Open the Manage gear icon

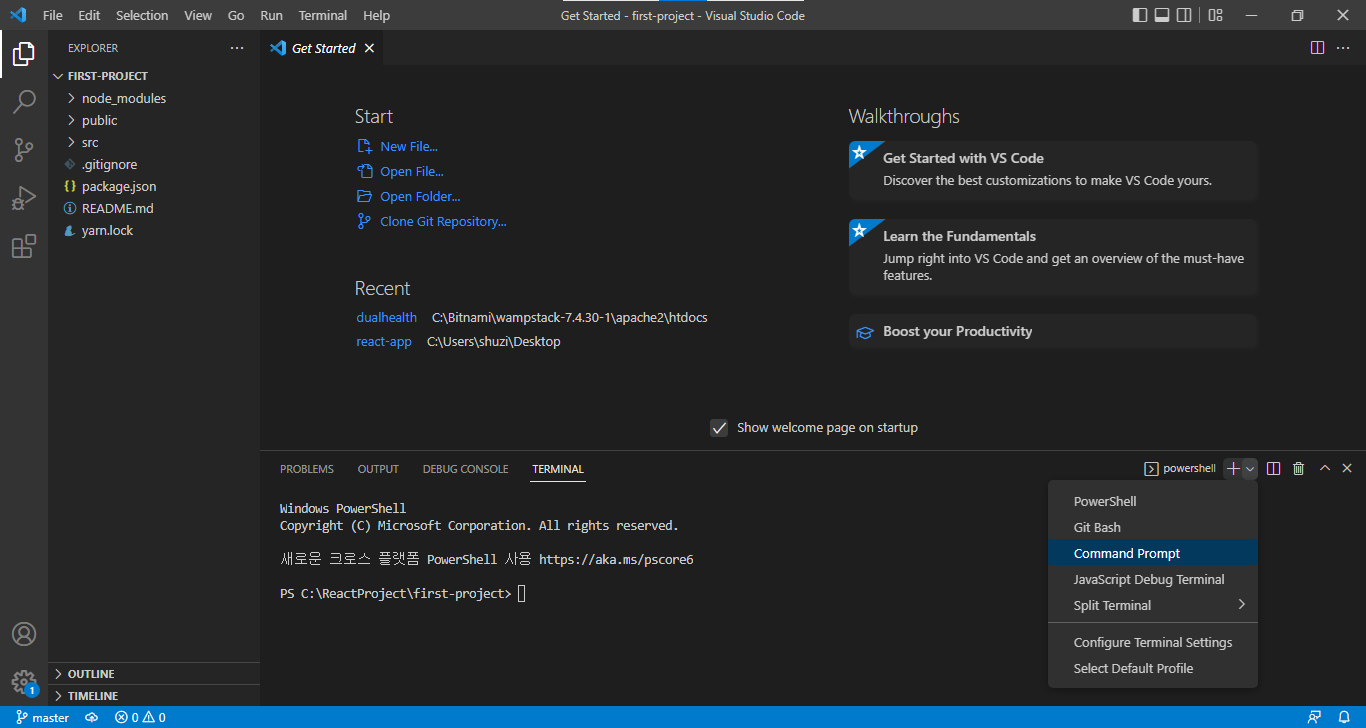point(24,682)
